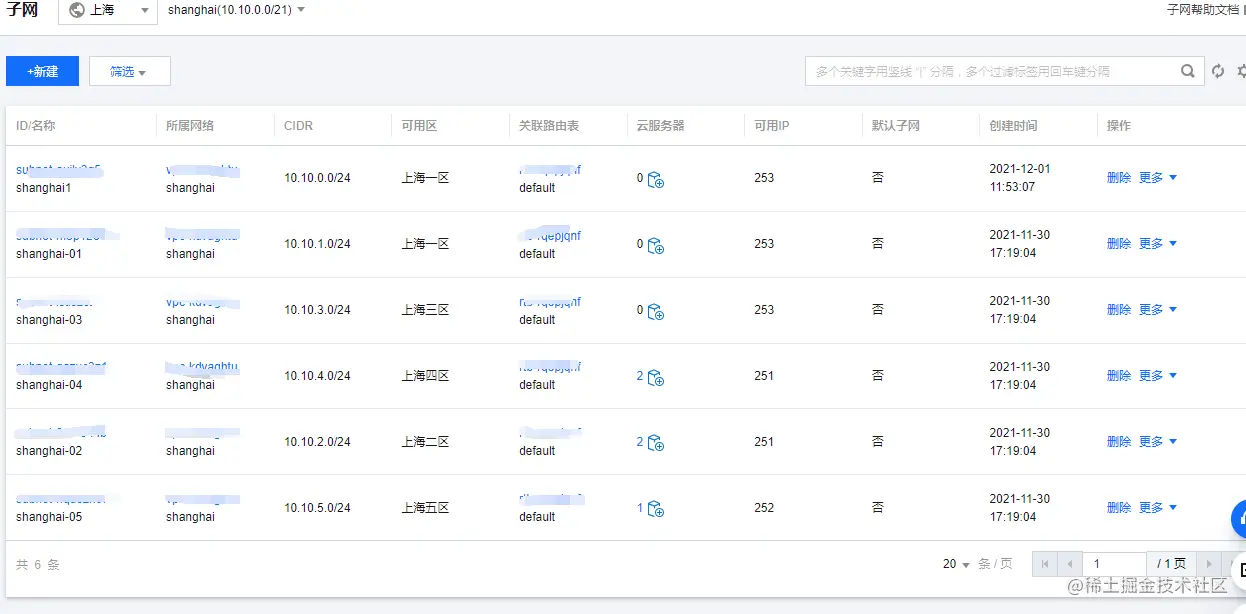Click the 2021-12-01 11:53:07 creation time
The image size is (1246, 614).
(1020, 178)
